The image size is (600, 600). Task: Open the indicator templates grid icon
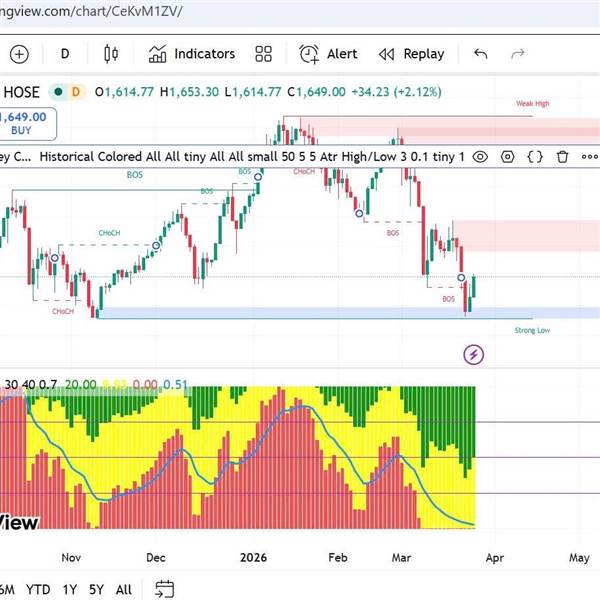tap(263, 54)
